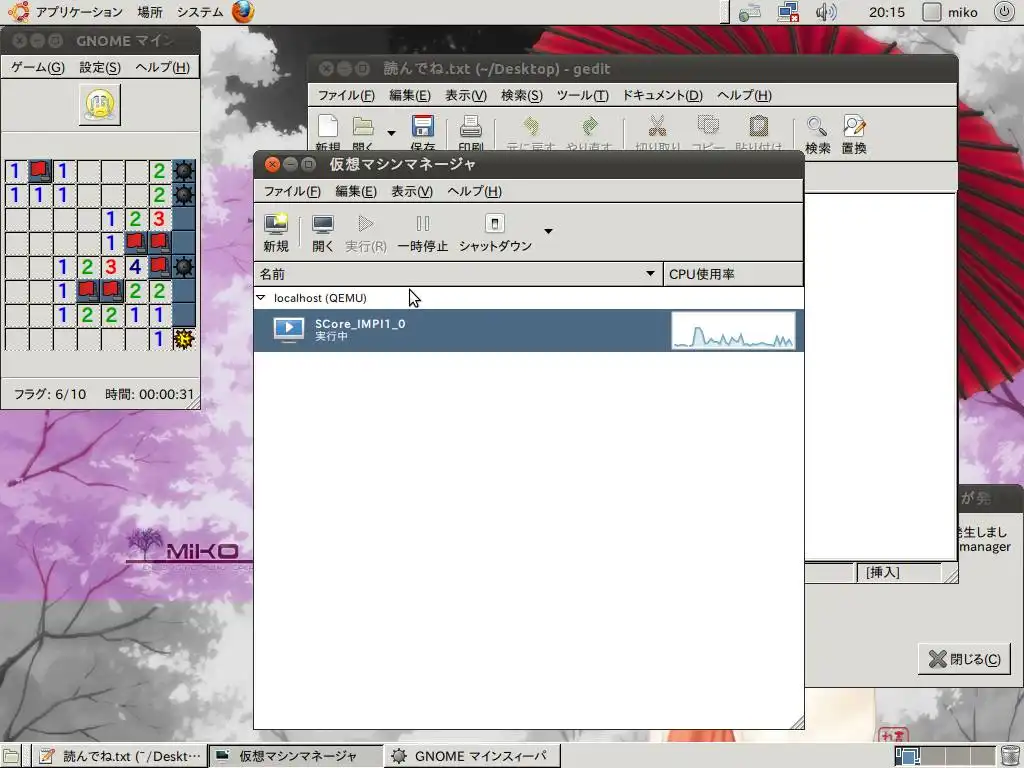
Task: Launch Firefox from the top panel
Action: pyautogui.click(x=243, y=12)
